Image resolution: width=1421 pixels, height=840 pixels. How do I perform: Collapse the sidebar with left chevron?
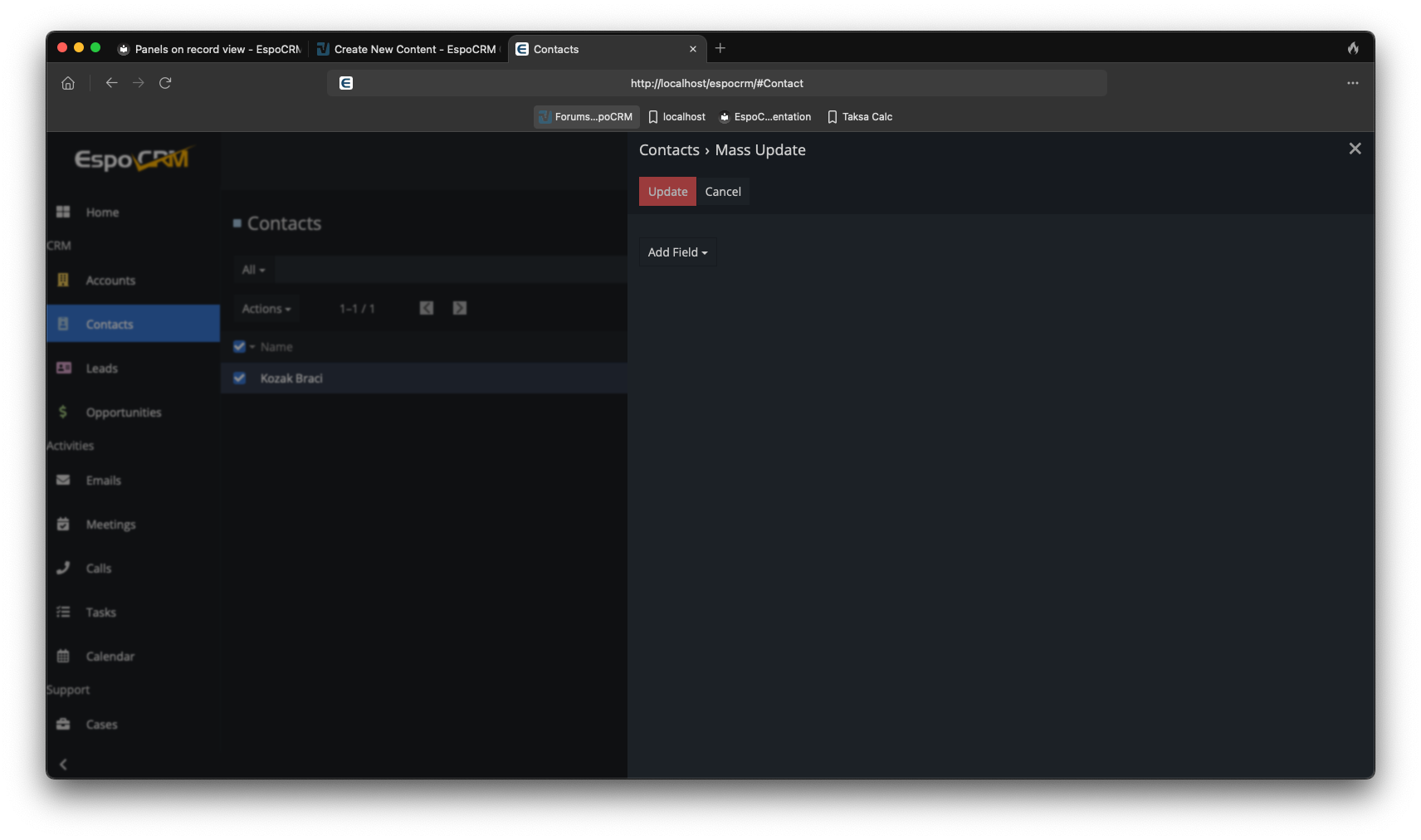click(63, 764)
